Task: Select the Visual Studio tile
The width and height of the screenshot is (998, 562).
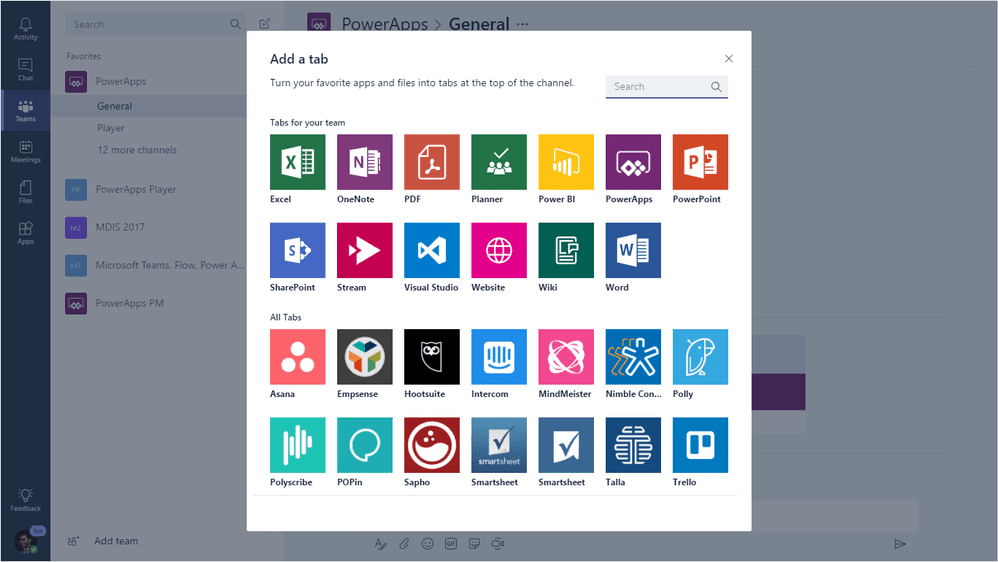Action: click(432, 250)
